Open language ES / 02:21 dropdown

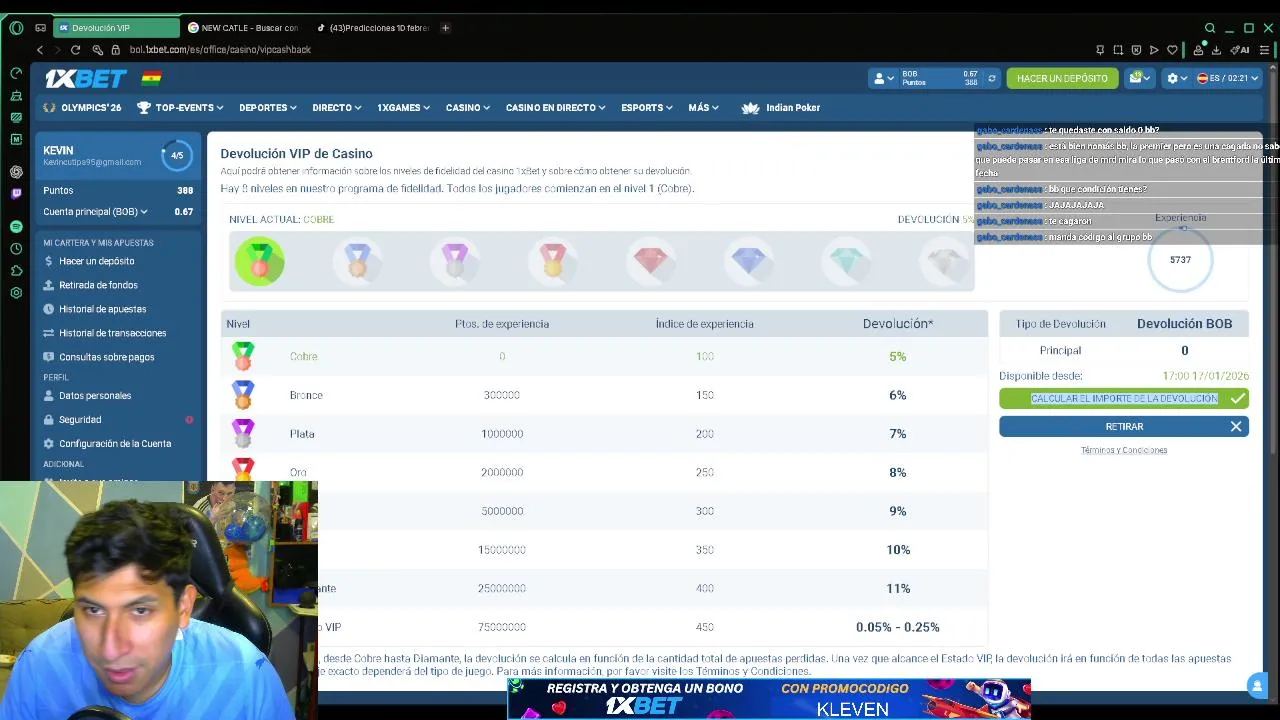click(1227, 78)
